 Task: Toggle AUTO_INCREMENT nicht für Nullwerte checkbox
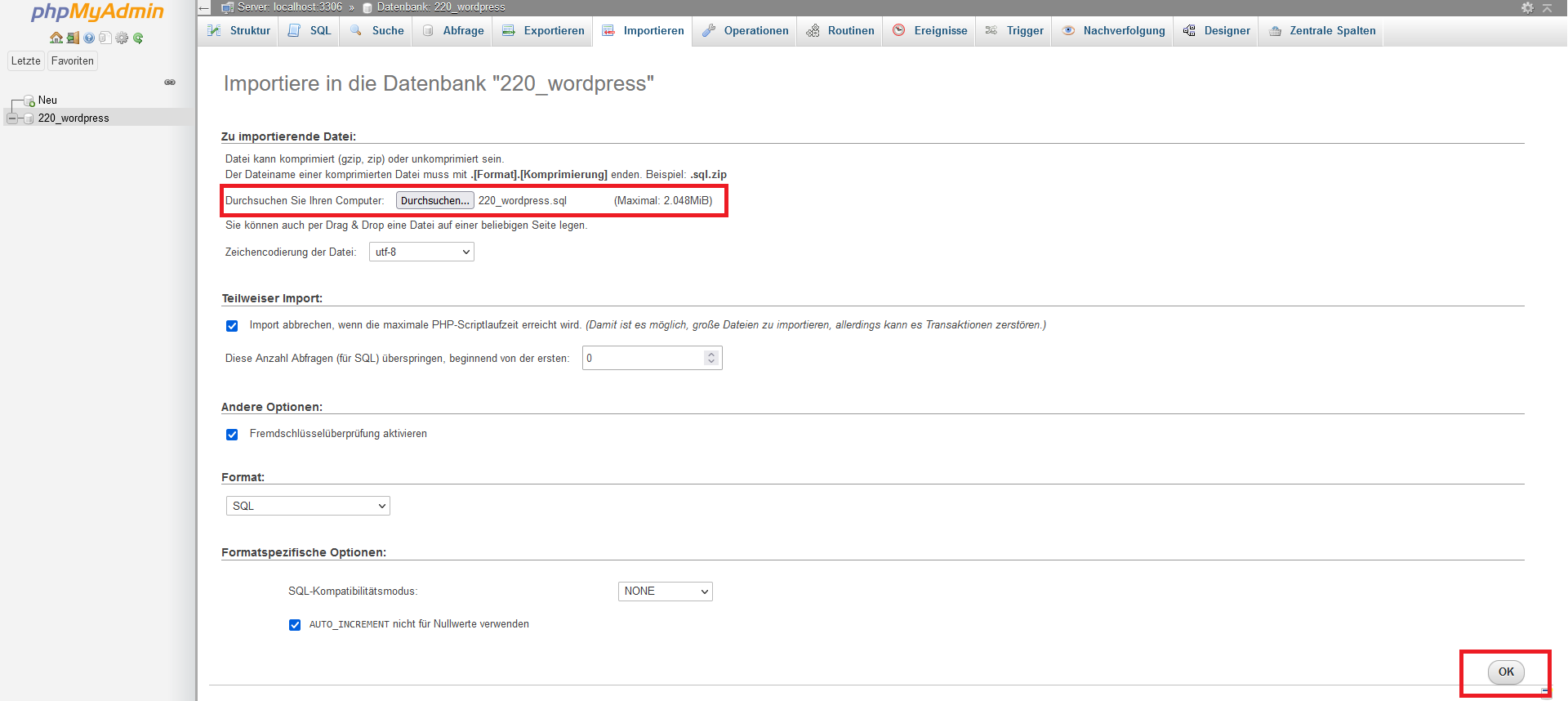pos(295,625)
